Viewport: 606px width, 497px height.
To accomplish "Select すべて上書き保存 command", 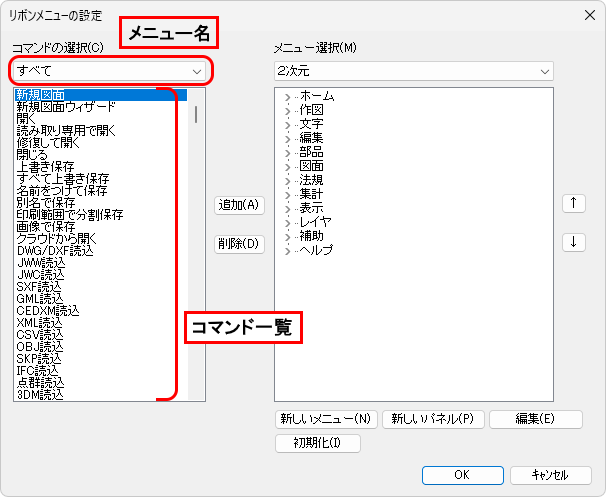I will [x=100, y=179].
